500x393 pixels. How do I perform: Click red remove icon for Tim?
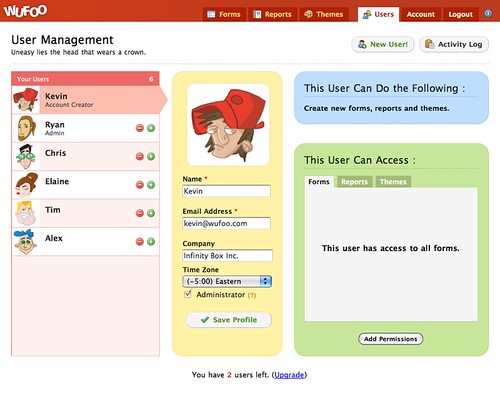(x=140, y=213)
